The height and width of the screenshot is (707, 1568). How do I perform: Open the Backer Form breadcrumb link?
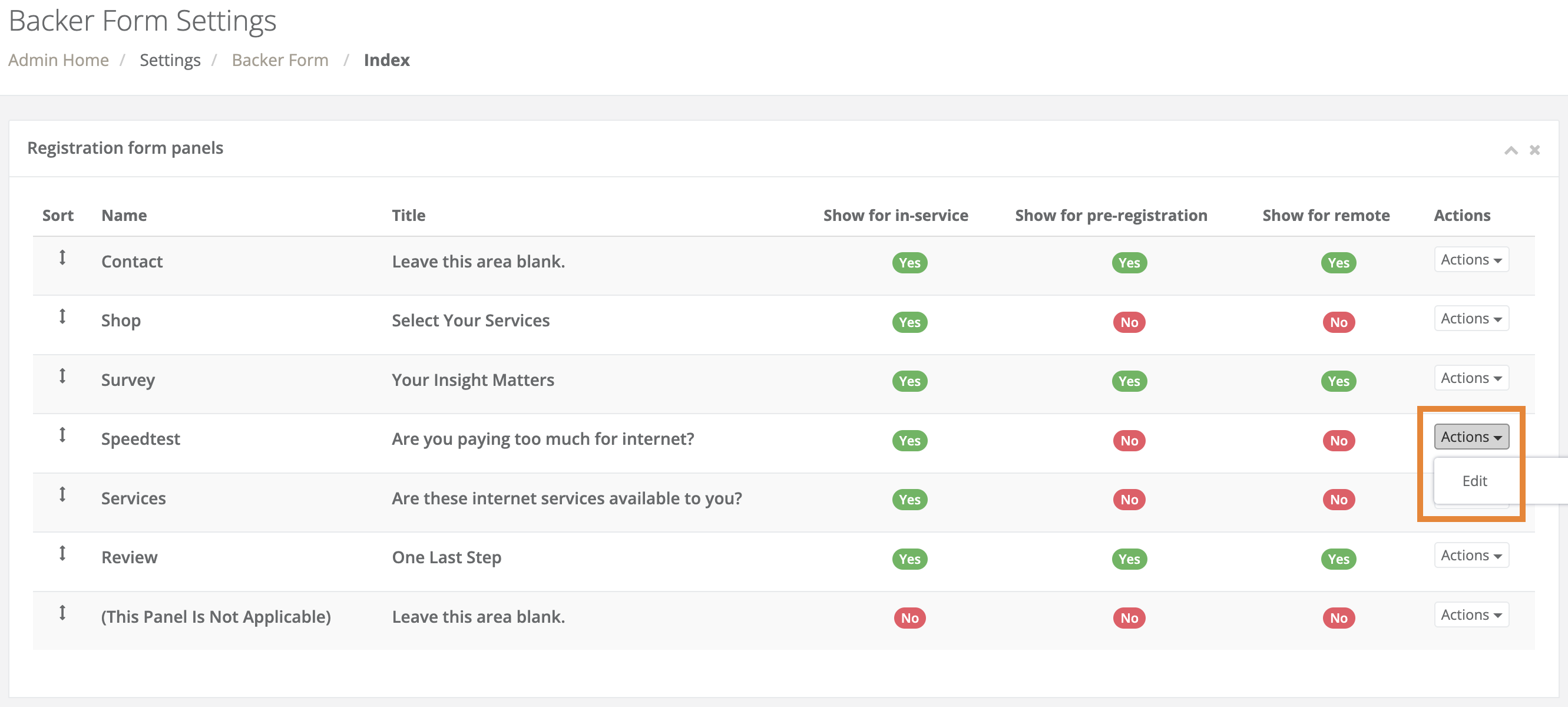(280, 60)
